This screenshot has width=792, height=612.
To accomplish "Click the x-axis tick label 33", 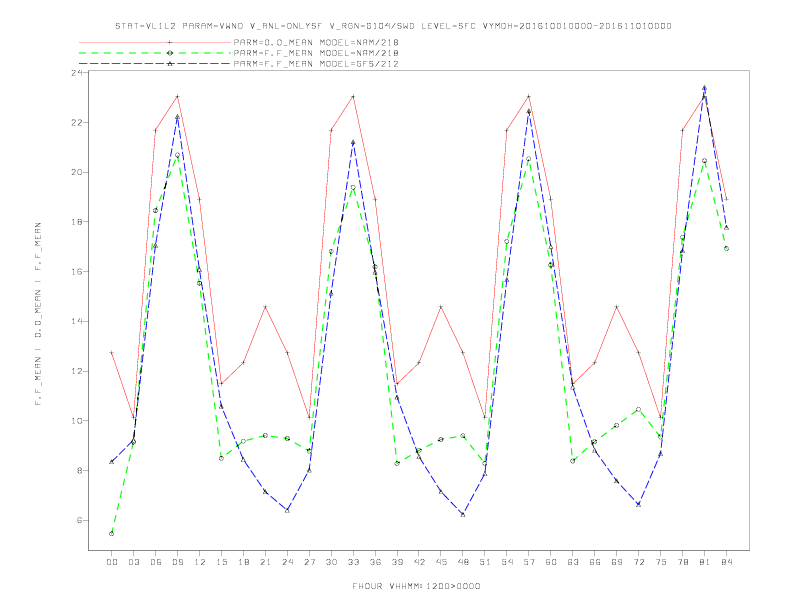I will [353, 562].
